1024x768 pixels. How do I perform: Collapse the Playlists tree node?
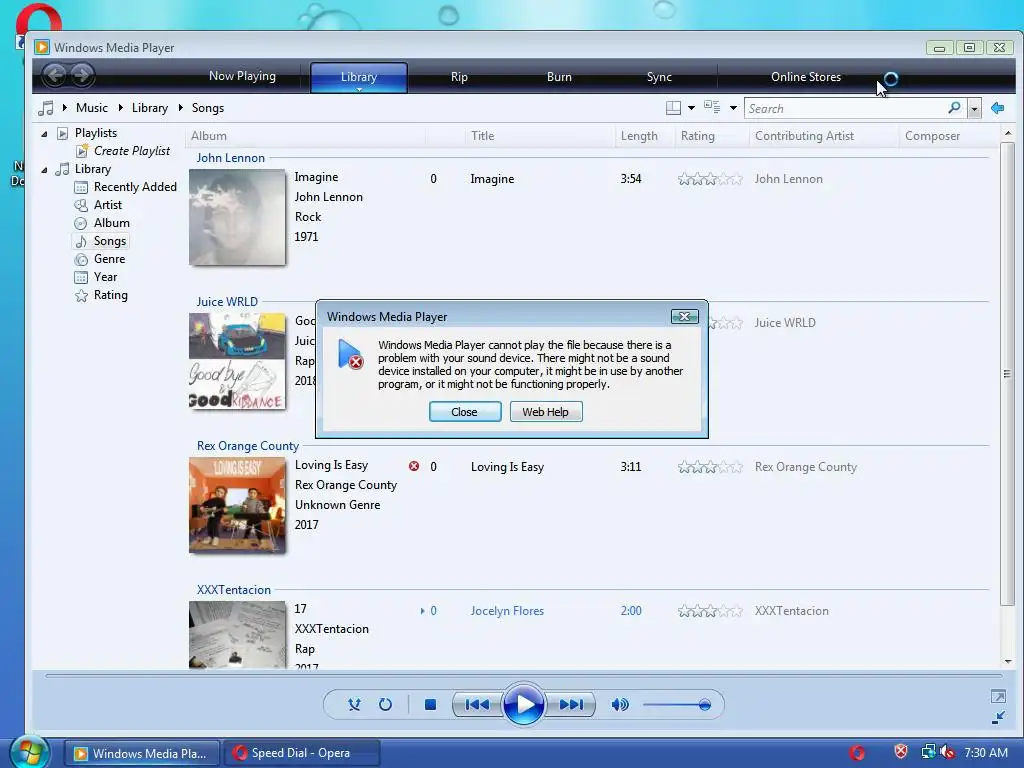pos(44,134)
